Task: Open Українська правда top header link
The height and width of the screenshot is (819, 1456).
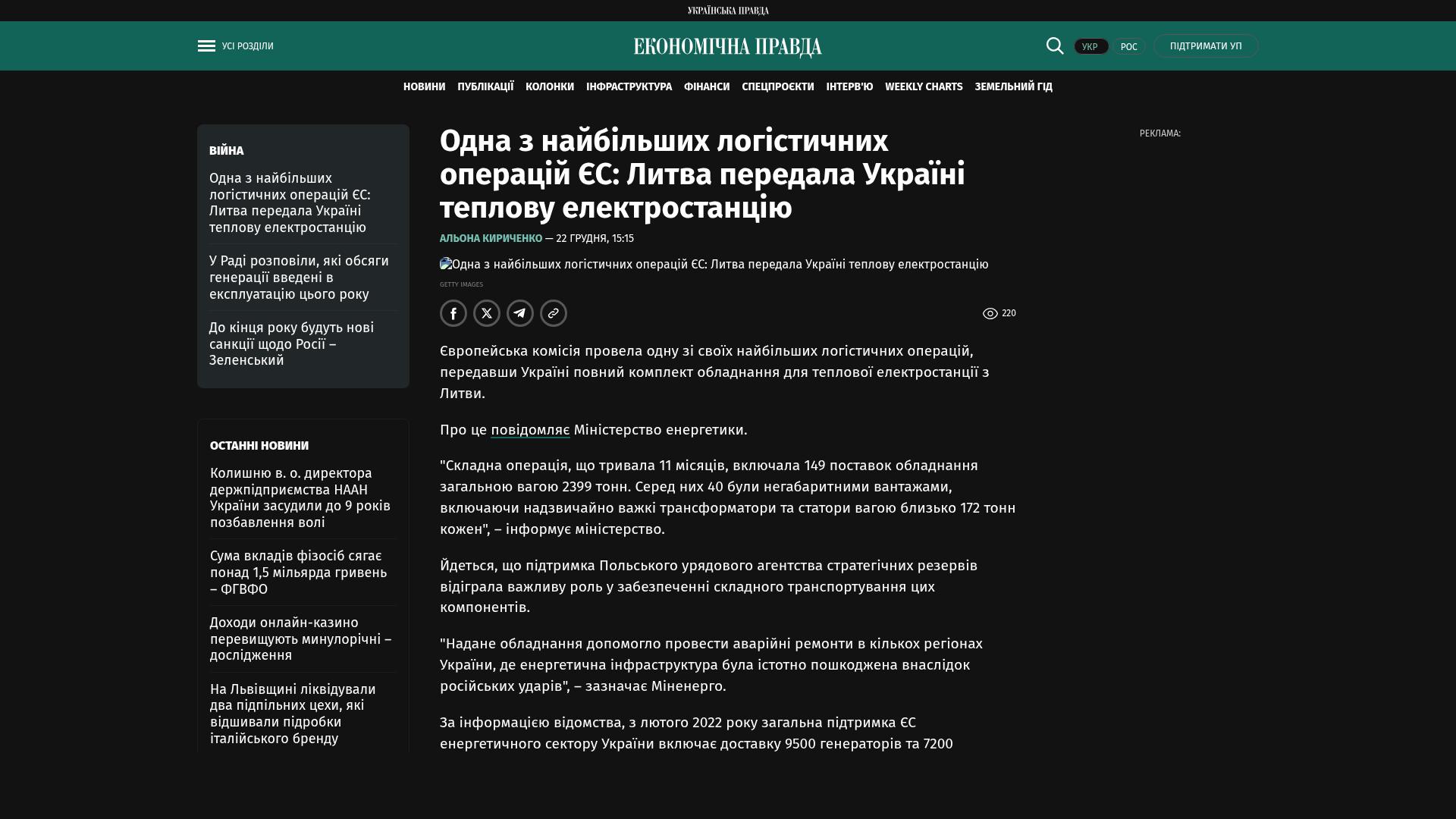Action: click(x=728, y=11)
